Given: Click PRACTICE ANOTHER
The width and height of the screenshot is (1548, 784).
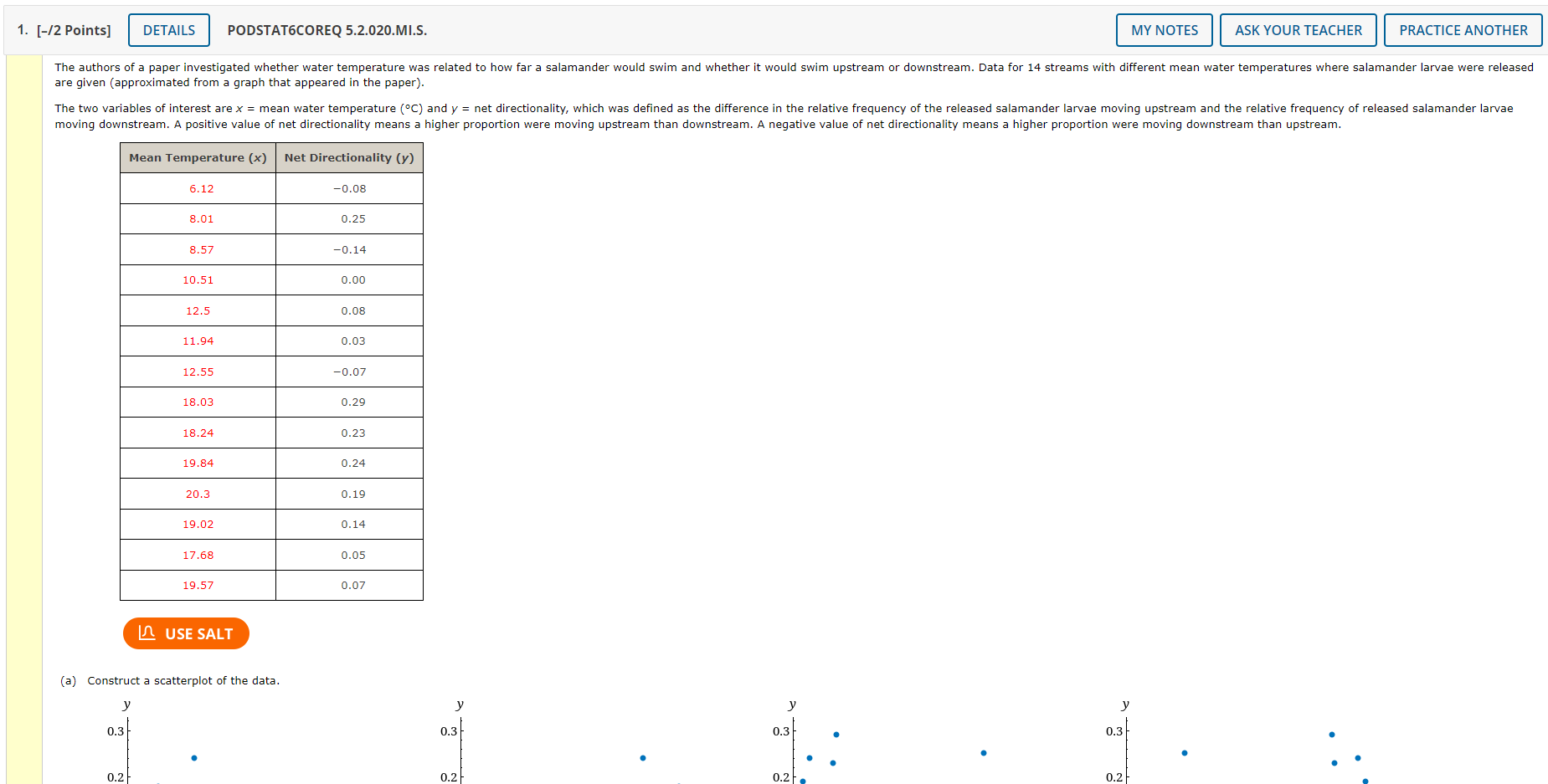Looking at the screenshot, I should point(1463,30).
